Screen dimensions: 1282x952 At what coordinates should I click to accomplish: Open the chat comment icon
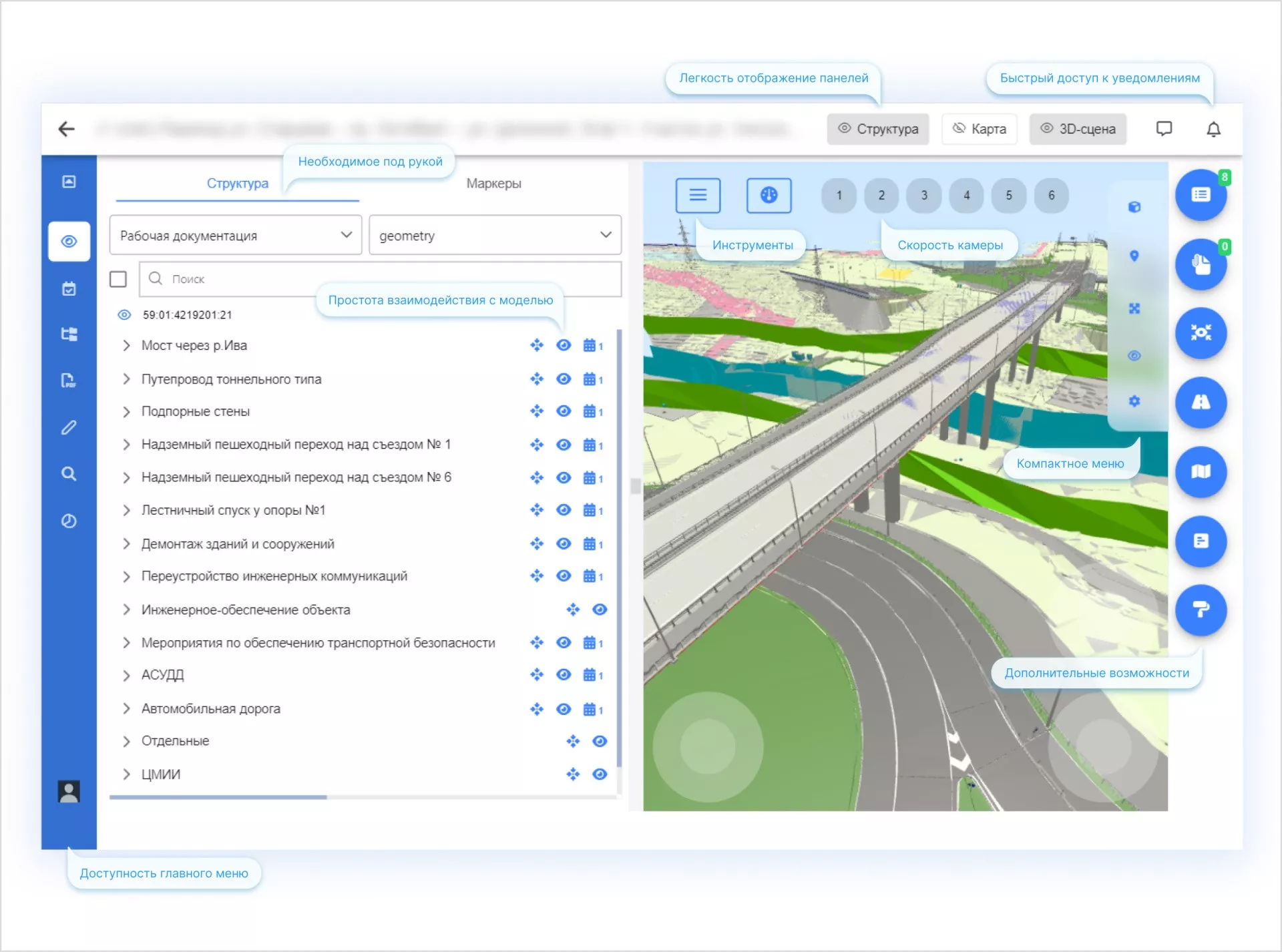(x=1164, y=128)
